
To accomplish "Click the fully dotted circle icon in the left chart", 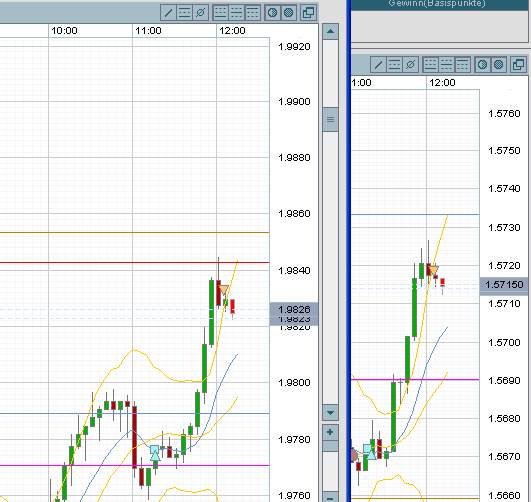I will (289, 13).
